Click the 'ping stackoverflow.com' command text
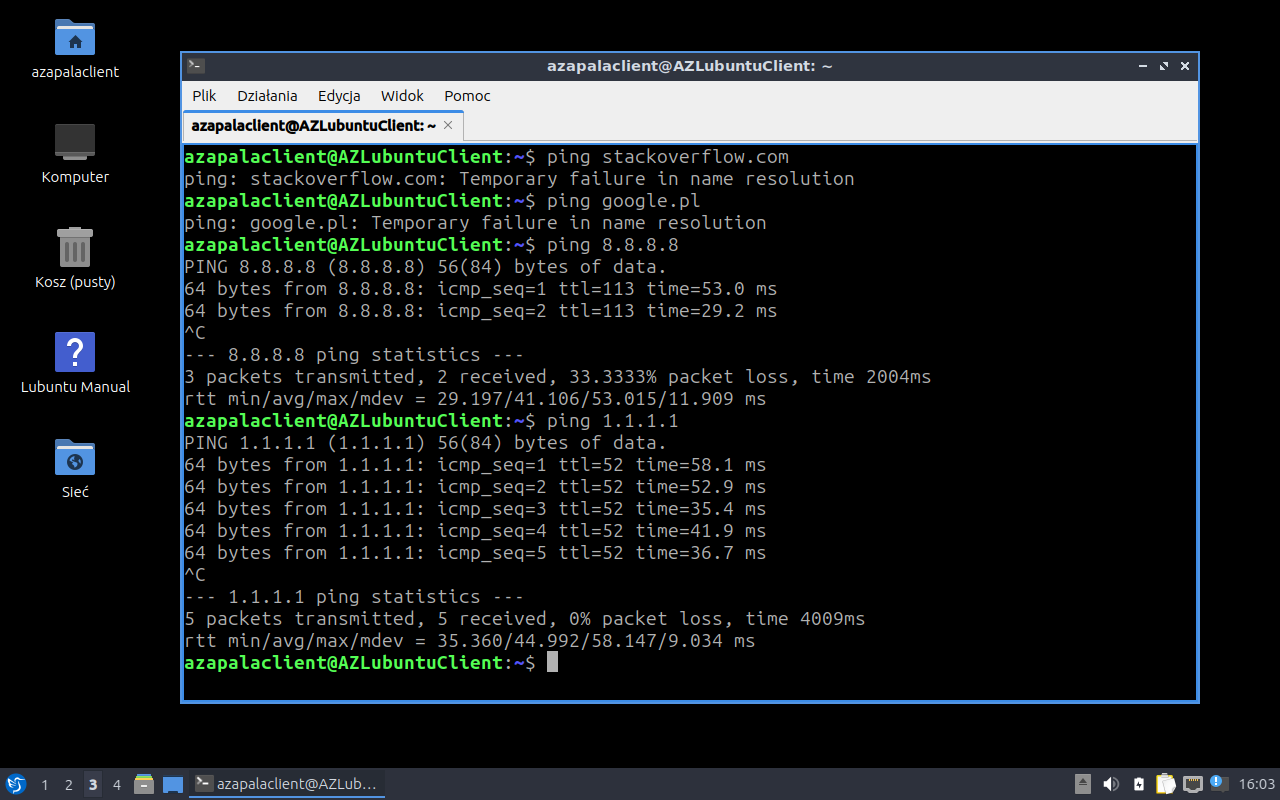 point(668,157)
